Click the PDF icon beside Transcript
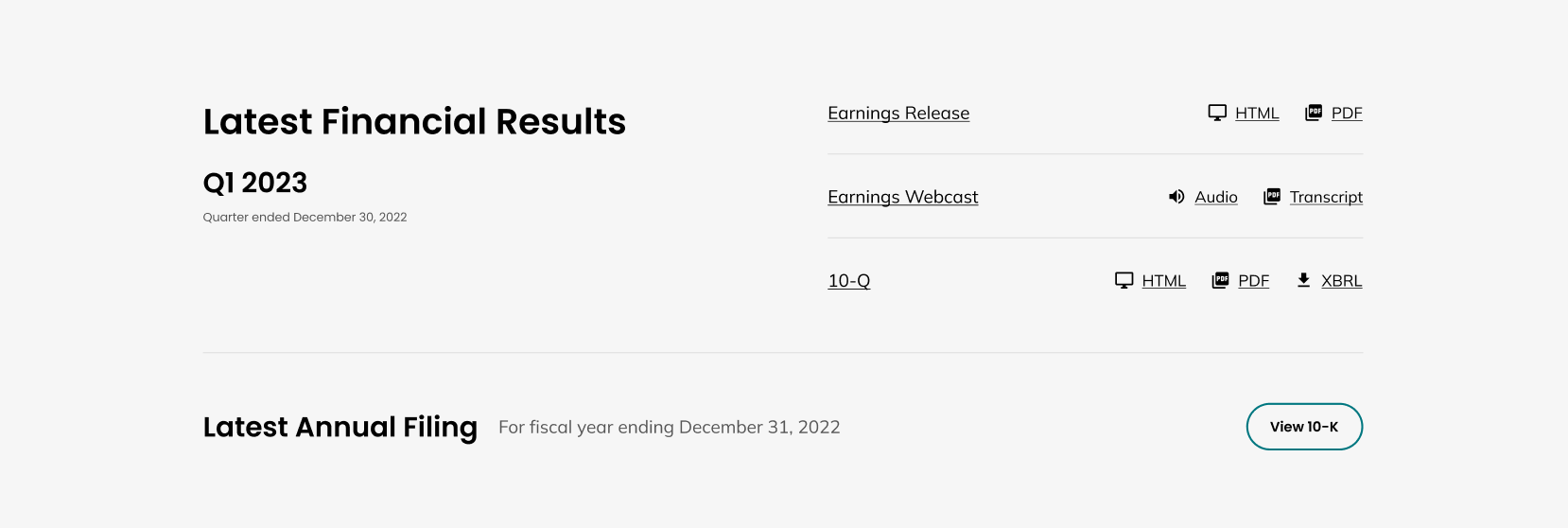 [x=1272, y=197]
